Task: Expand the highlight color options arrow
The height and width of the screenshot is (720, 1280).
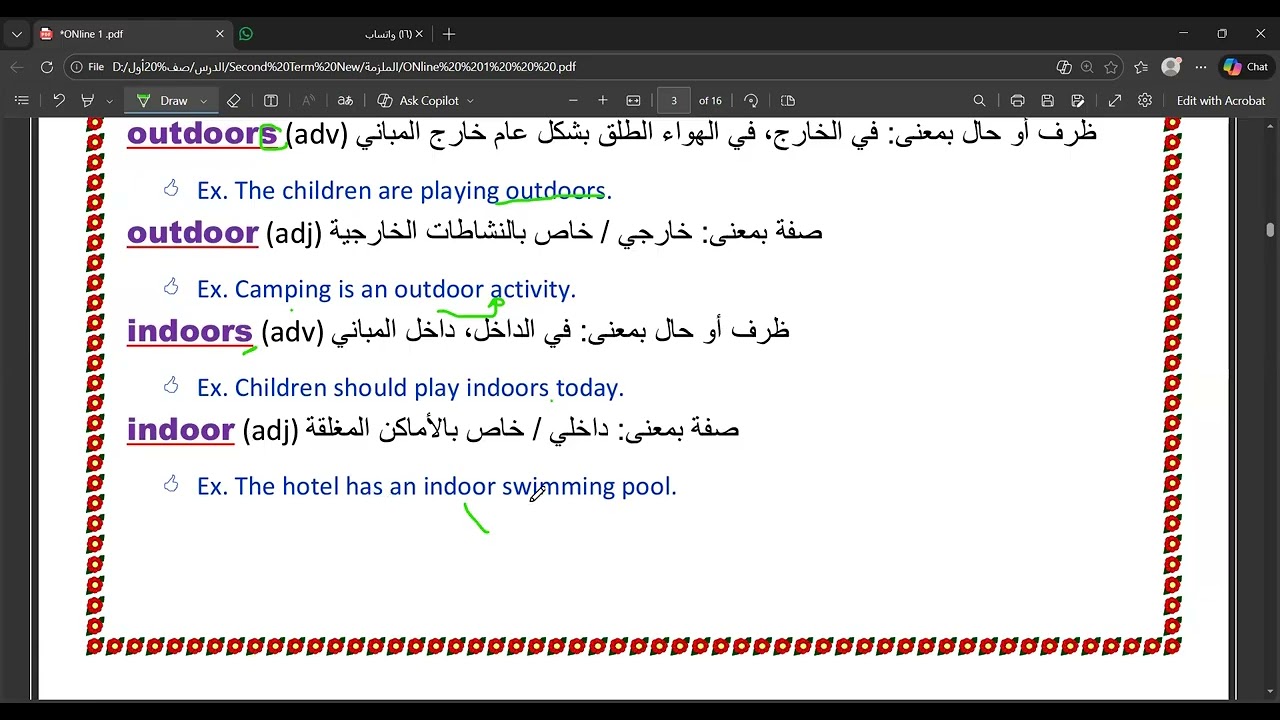Action: (109, 101)
